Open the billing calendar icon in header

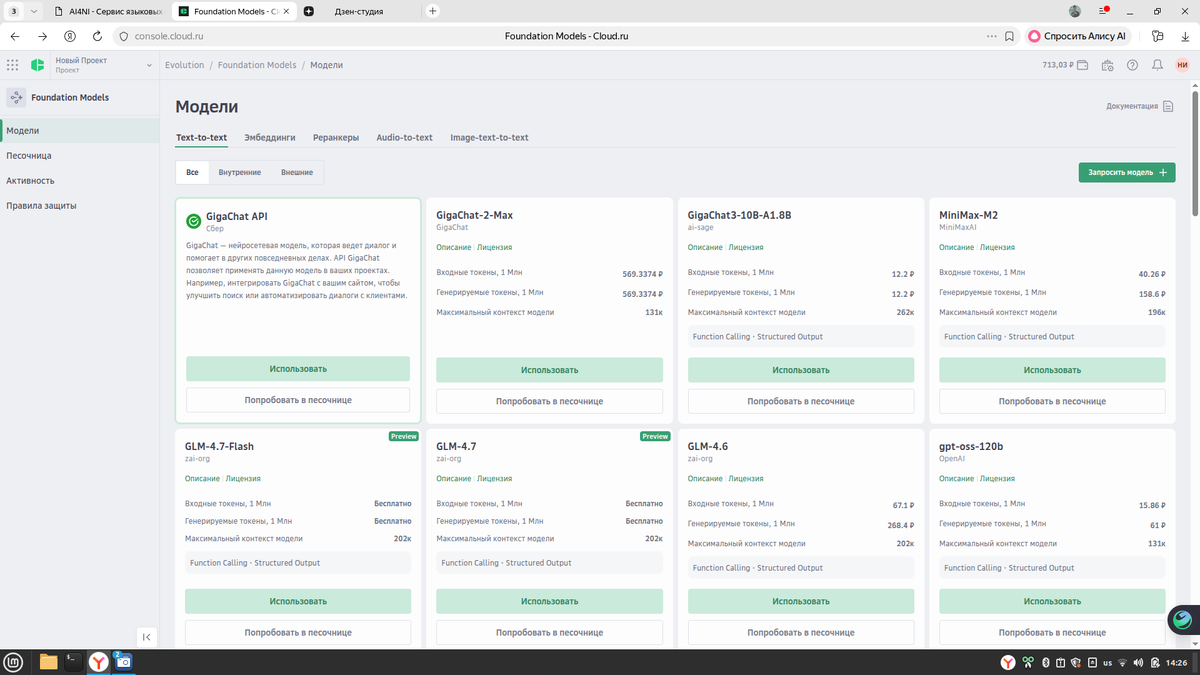click(1108, 65)
